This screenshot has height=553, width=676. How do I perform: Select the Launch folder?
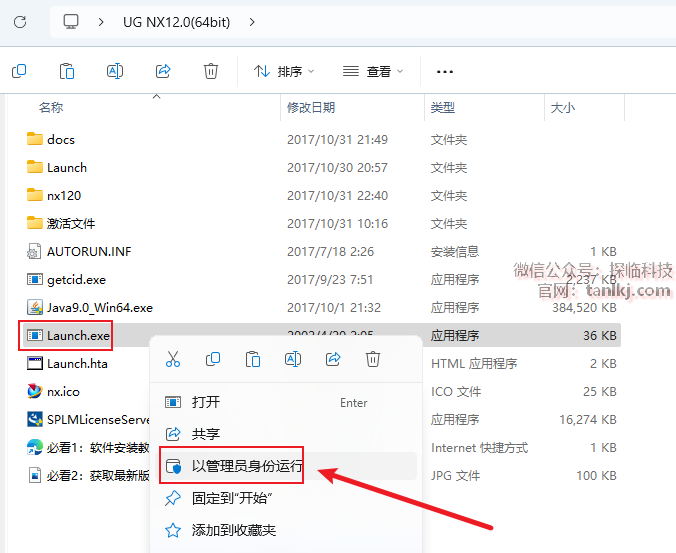click(56, 168)
